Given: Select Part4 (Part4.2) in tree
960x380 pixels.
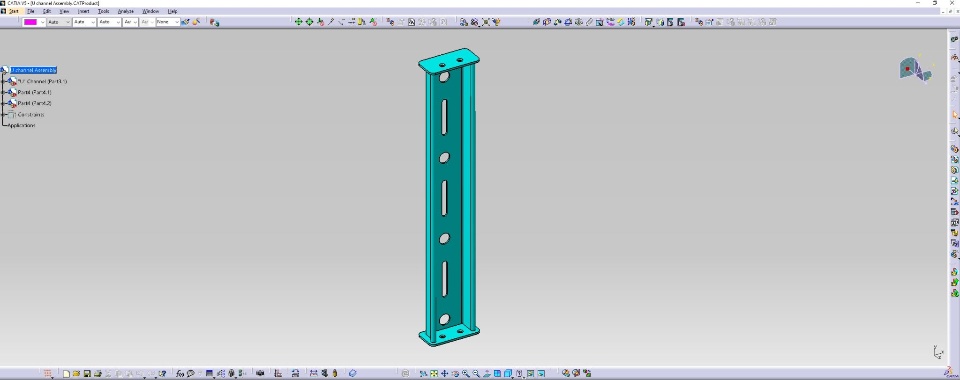Looking at the screenshot, I should click(34, 103).
